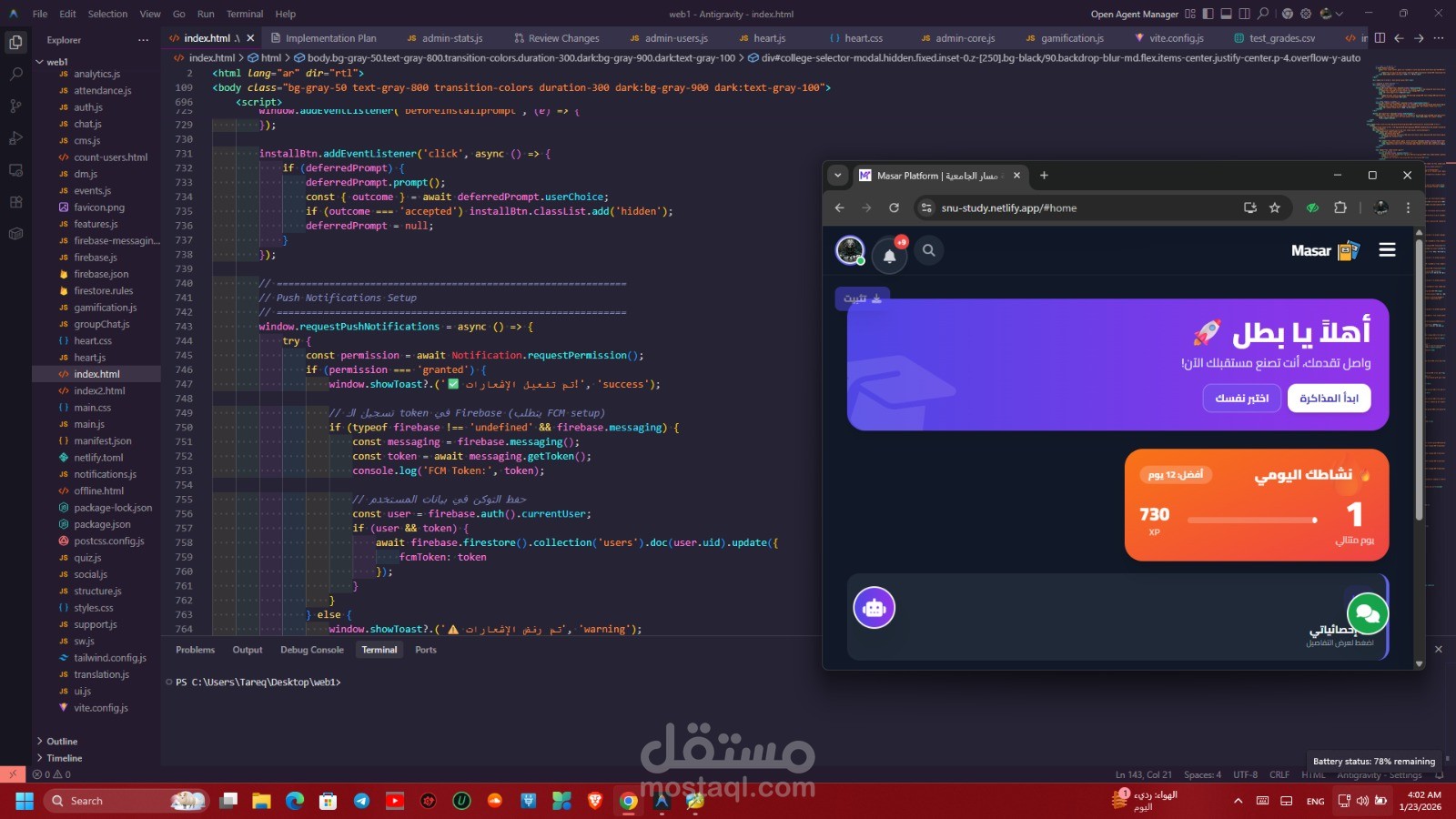
Task: Click Chrome tab search dropdown arrow
Action: [837, 175]
